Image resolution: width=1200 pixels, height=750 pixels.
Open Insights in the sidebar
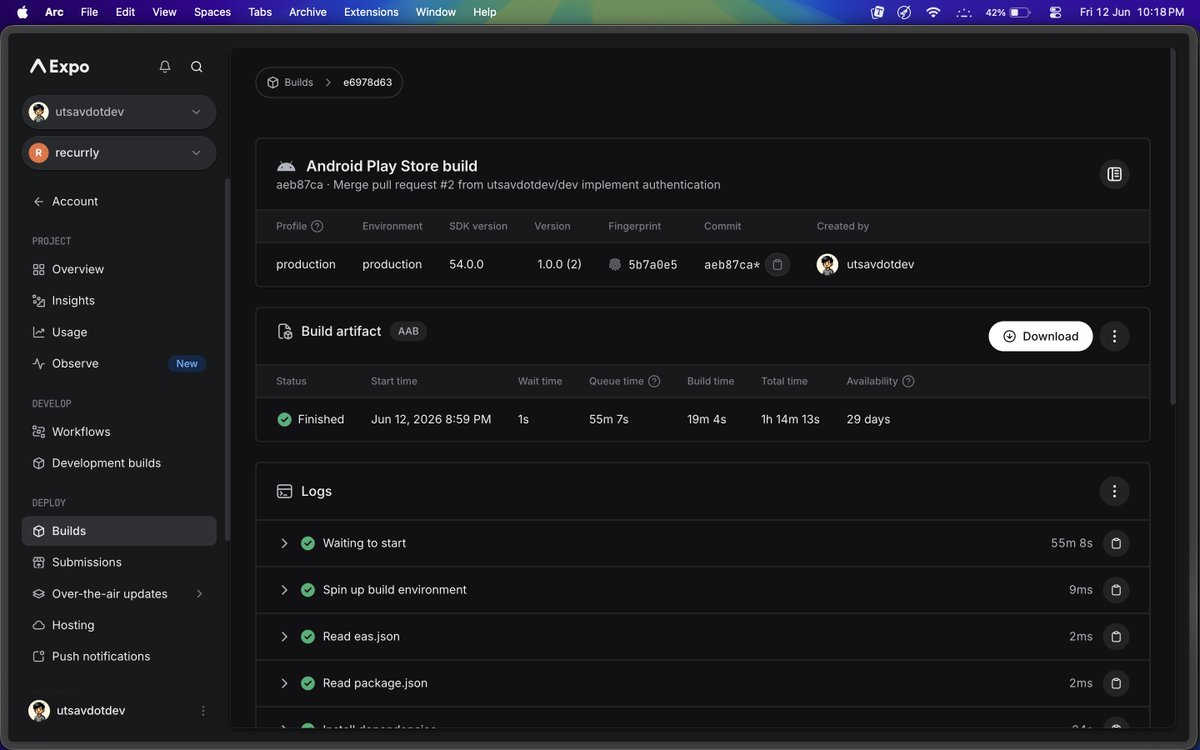(x=119, y=300)
